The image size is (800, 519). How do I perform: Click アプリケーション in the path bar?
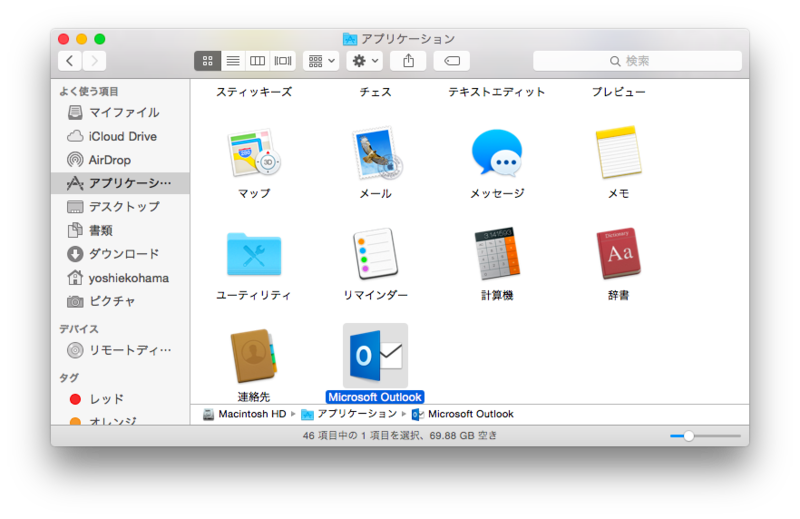349,414
